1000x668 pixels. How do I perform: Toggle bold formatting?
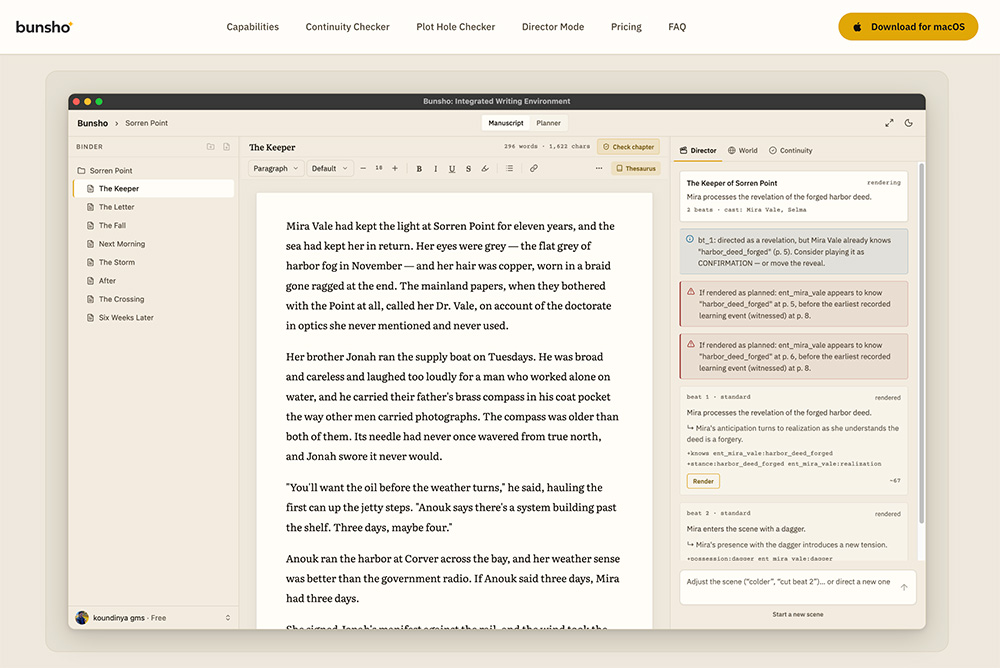419,168
